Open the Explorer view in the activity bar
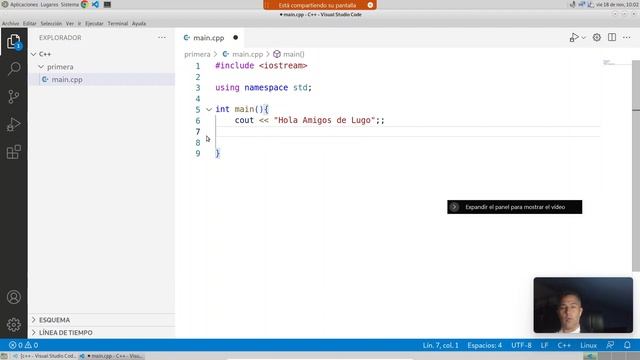Viewport: 640px width, 360px height. tap(13, 42)
